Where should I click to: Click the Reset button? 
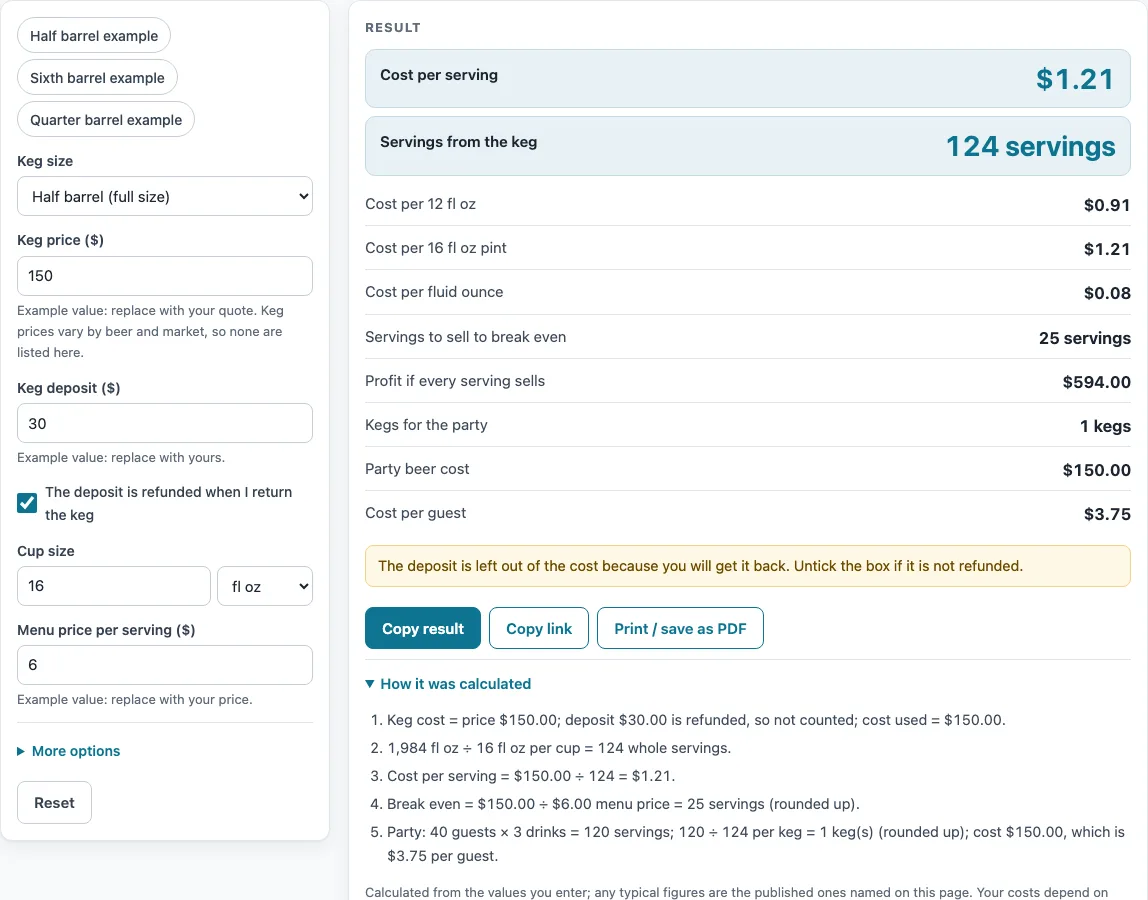click(x=54, y=803)
